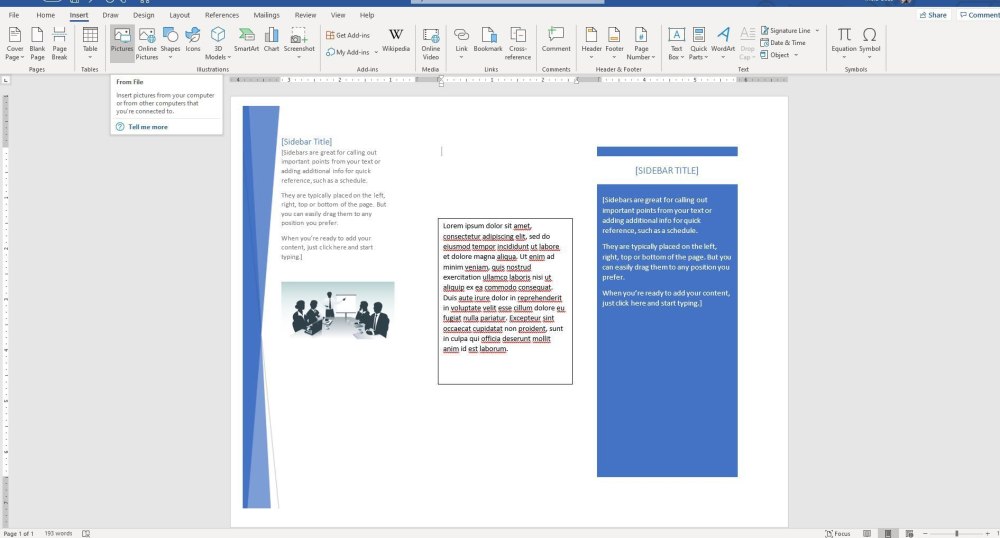Image resolution: width=1000 pixels, height=538 pixels.
Task: Switch to Focus mode
Action: (837, 534)
